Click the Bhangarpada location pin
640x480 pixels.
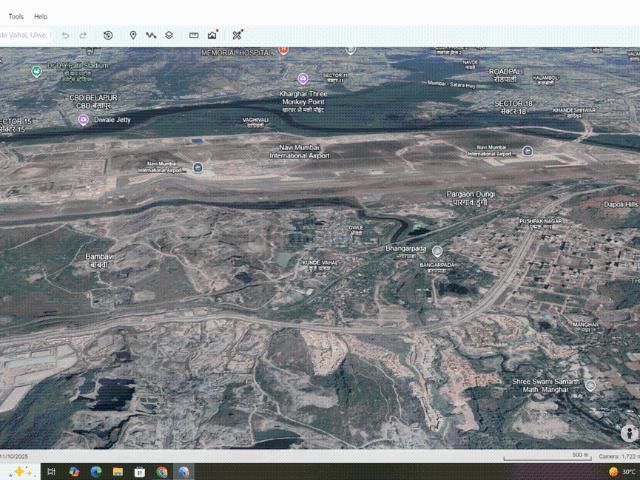point(437,251)
